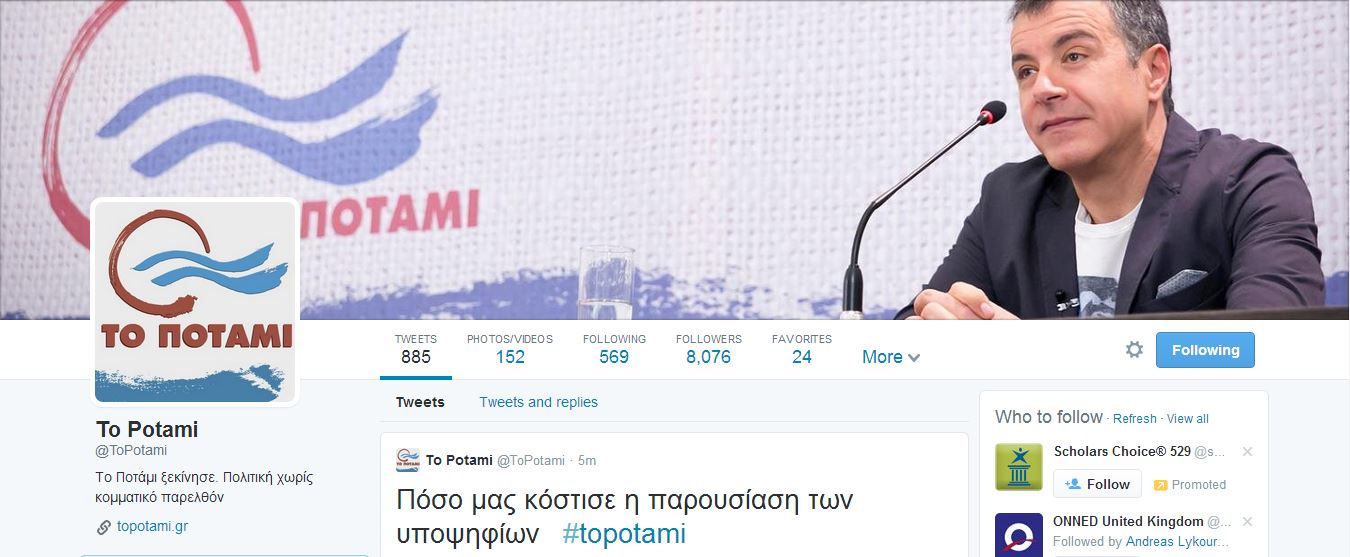1350x557 pixels.
Task: Click the link icon beside topotami.gr
Action: [x=104, y=527]
